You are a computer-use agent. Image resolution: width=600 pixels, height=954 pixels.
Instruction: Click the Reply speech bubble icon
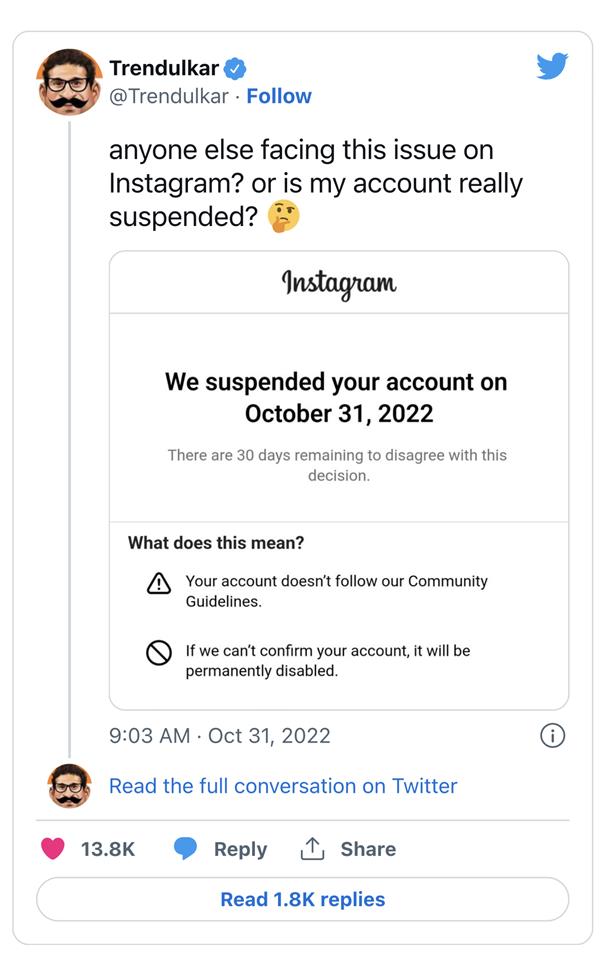(x=186, y=848)
